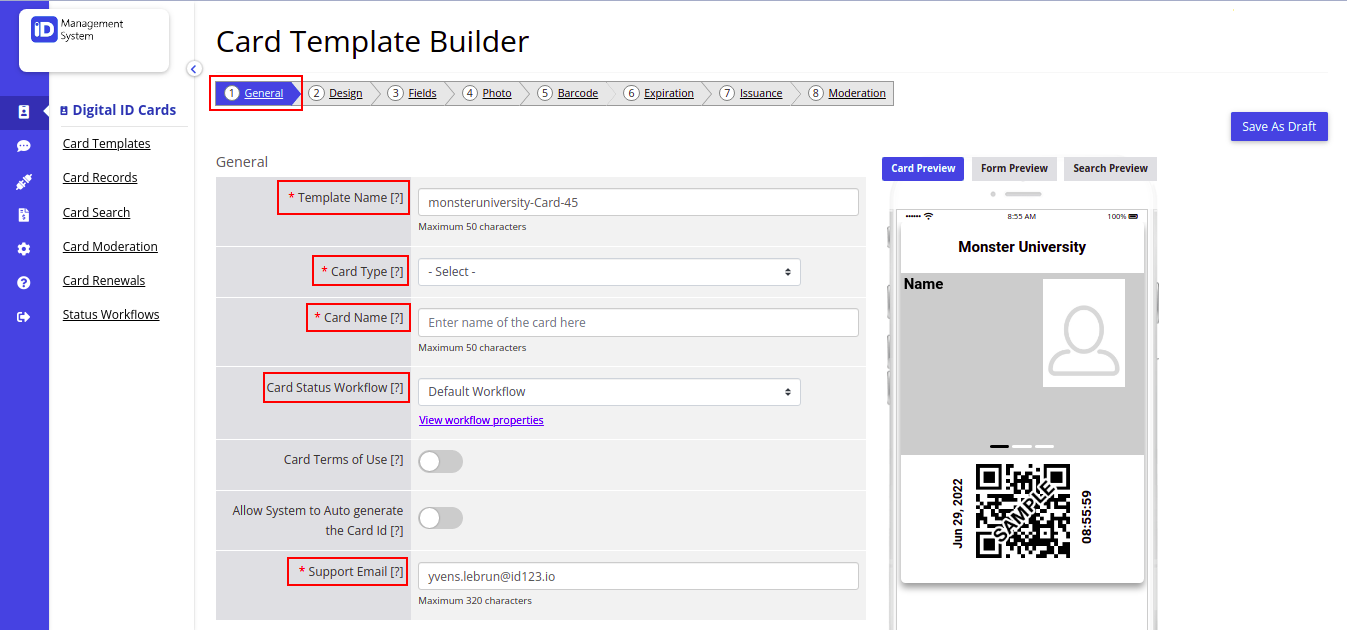Click the Card Name input field

(637, 322)
